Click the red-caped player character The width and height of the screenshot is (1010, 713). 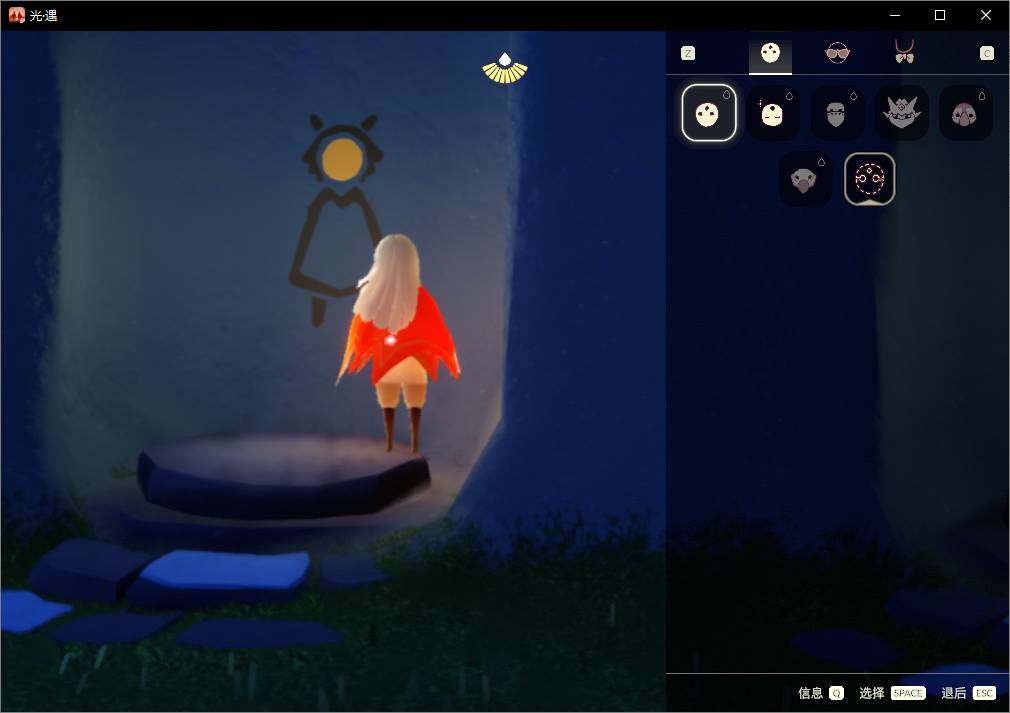coord(399,341)
